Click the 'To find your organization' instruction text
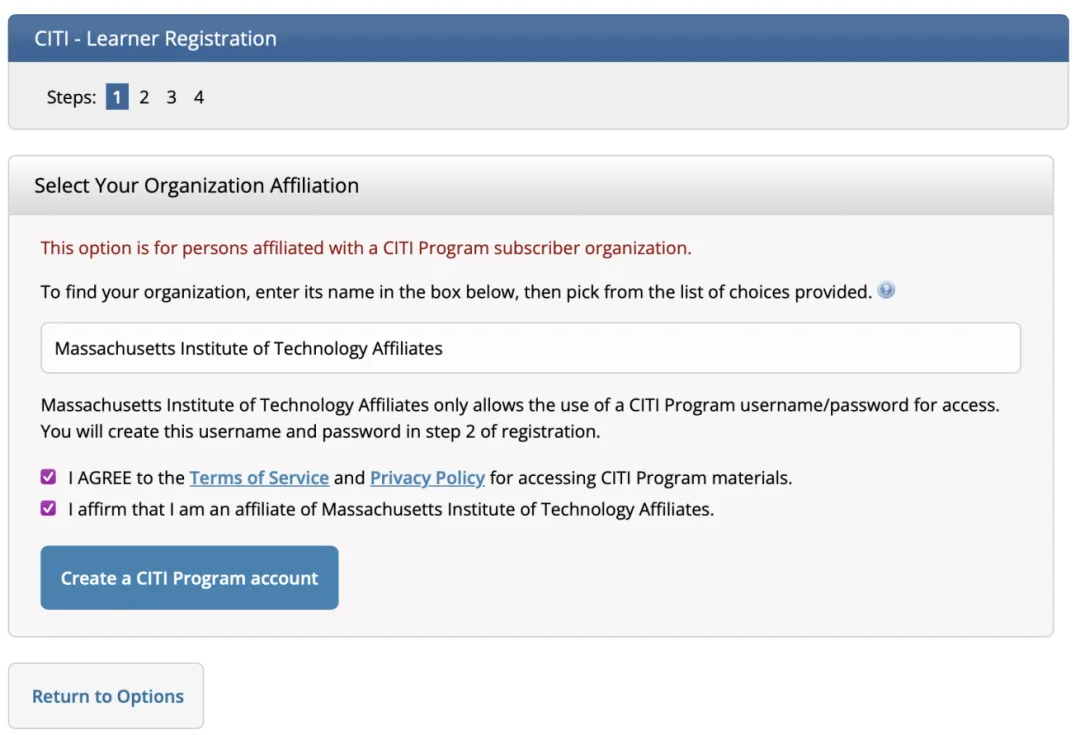1080x735 pixels. point(456,292)
